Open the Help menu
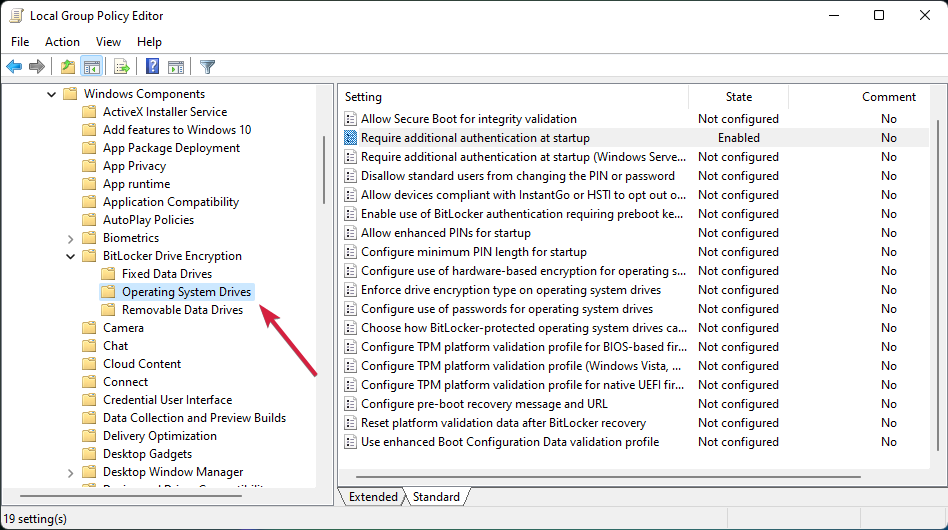948x530 pixels. pos(149,42)
